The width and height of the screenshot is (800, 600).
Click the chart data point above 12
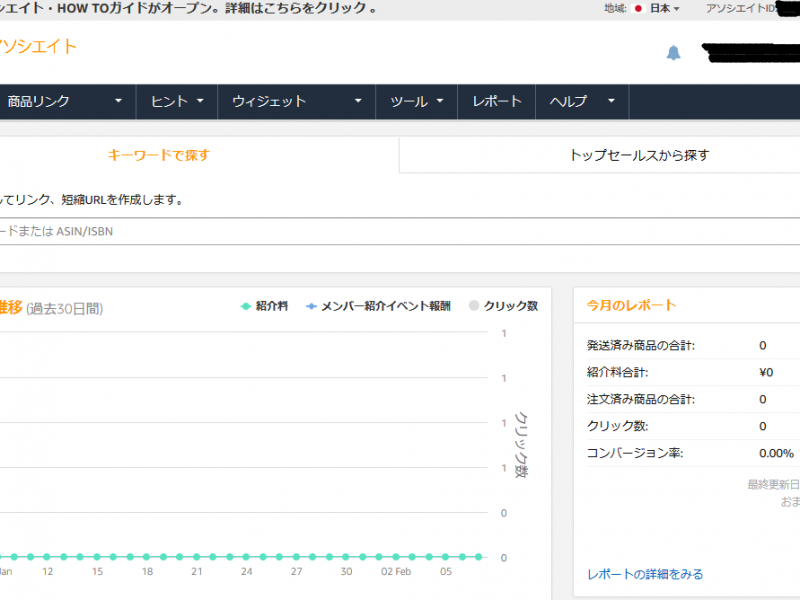pyautogui.click(x=47, y=557)
